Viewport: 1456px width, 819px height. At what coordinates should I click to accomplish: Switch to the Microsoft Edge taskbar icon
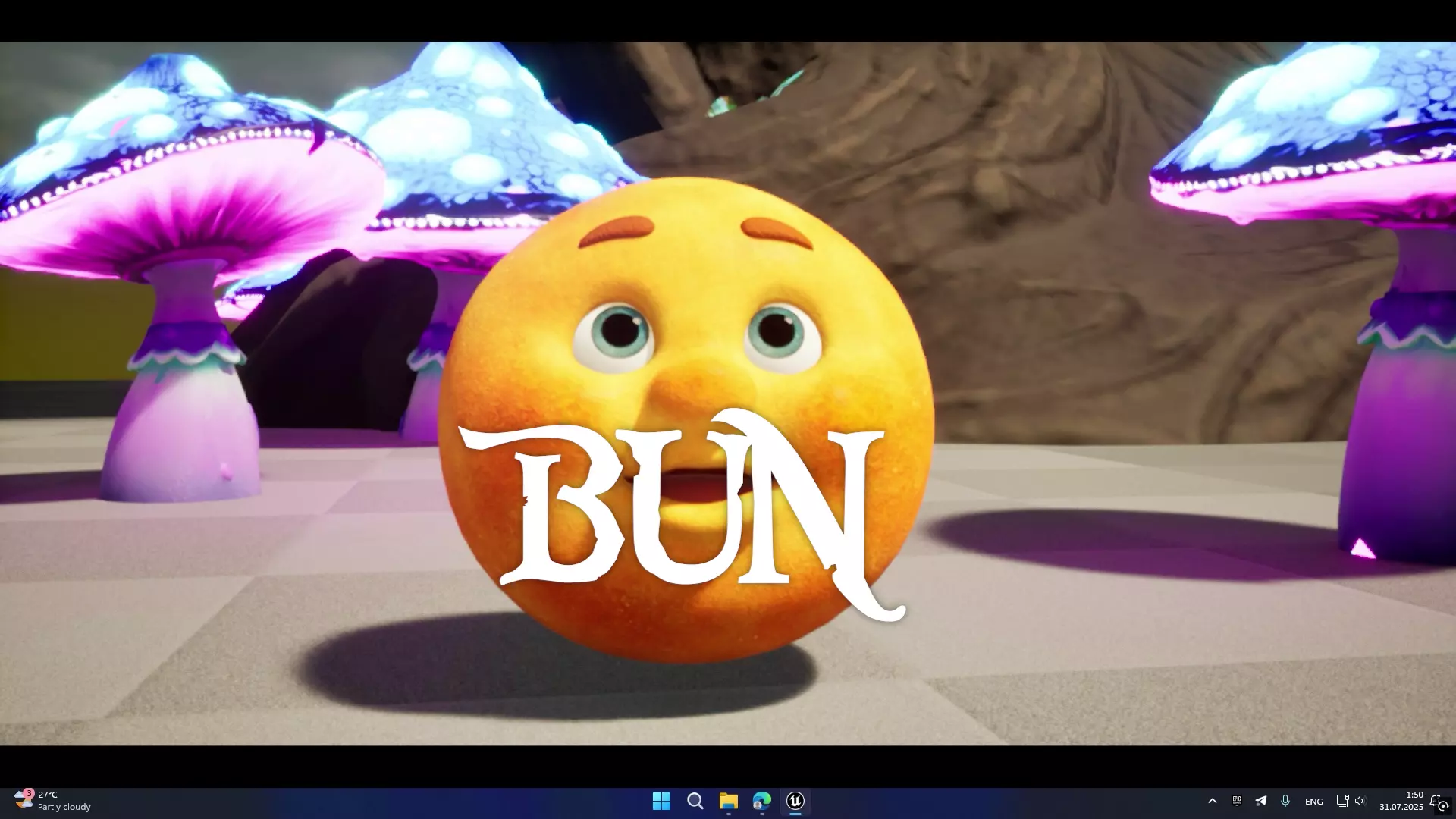(762, 801)
